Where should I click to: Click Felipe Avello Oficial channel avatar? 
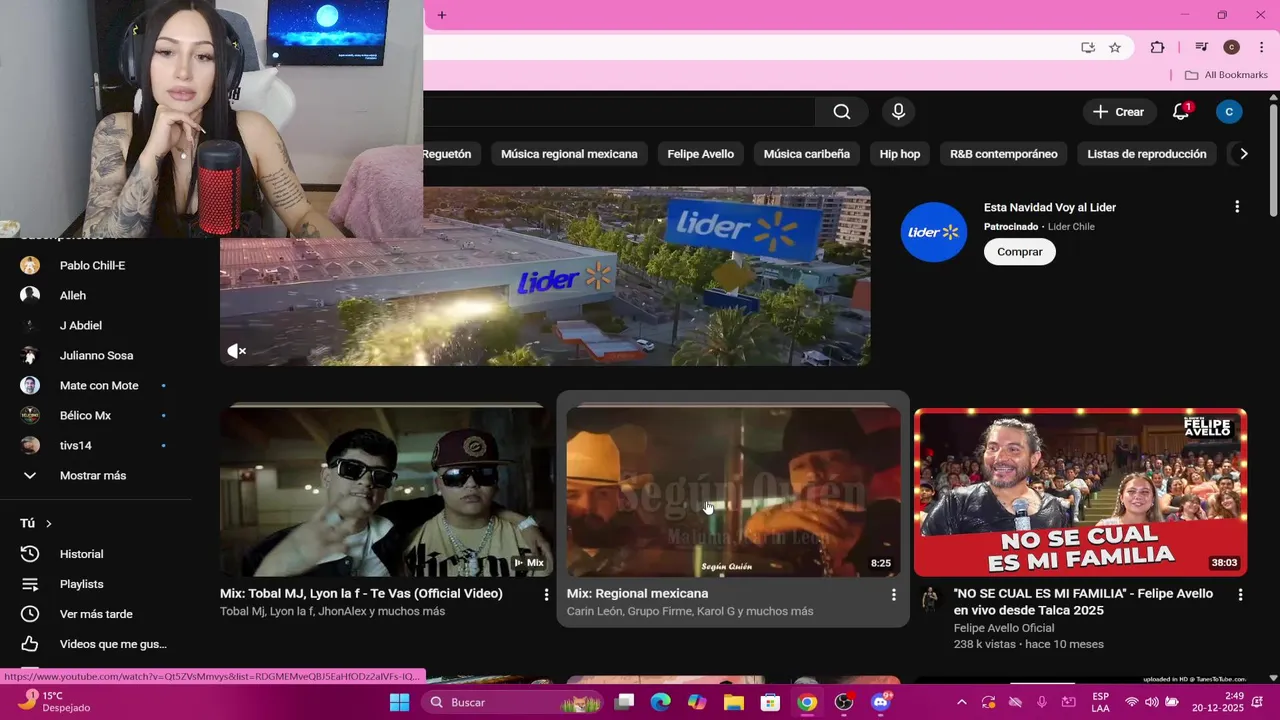pyautogui.click(x=930, y=599)
